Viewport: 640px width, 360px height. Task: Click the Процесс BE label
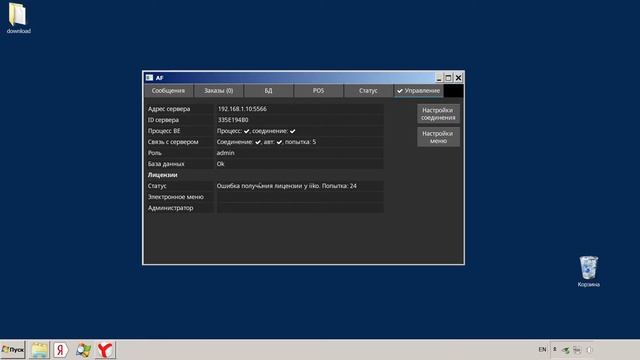[164, 131]
